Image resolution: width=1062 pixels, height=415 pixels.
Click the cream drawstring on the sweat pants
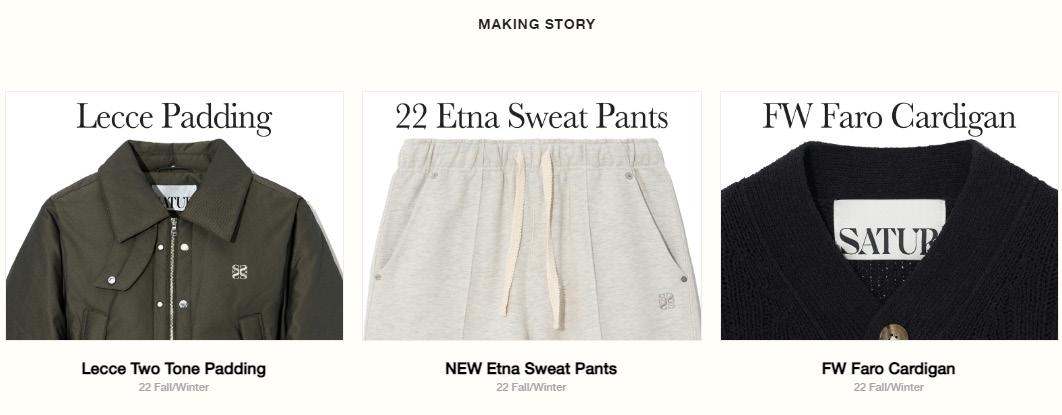point(532,239)
